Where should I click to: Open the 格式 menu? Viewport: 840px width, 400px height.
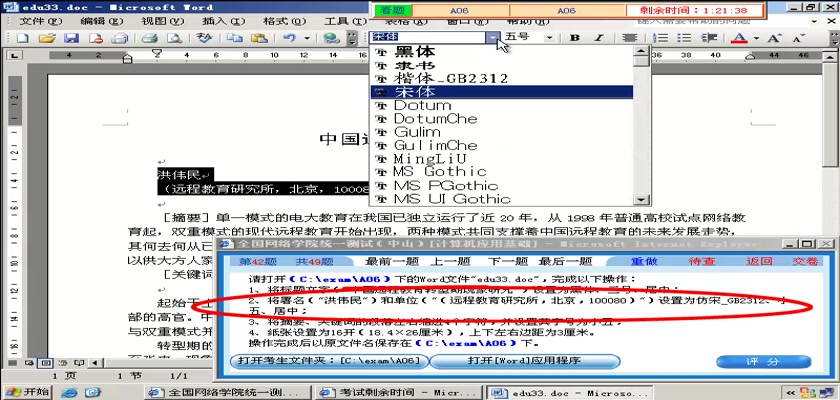(284, 21)
